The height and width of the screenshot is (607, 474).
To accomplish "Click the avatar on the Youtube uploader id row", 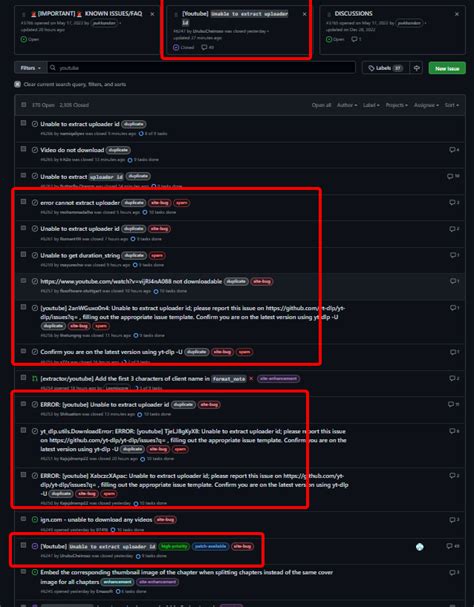I will (420, 547).
